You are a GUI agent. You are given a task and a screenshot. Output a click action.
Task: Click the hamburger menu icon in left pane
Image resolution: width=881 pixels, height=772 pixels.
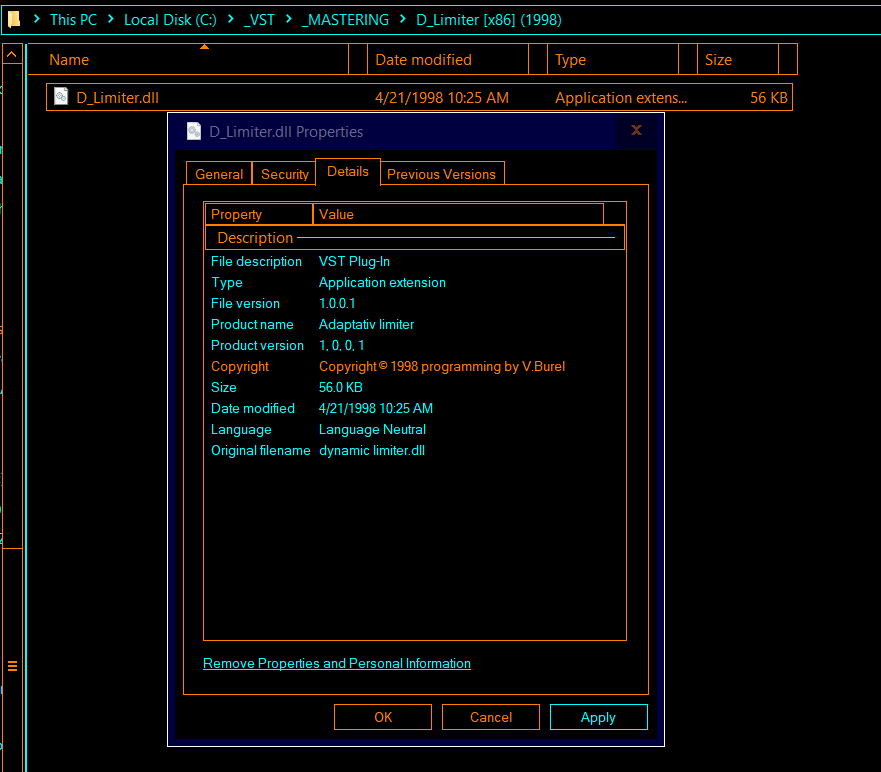pyautogui.click(x=12, y=666)
